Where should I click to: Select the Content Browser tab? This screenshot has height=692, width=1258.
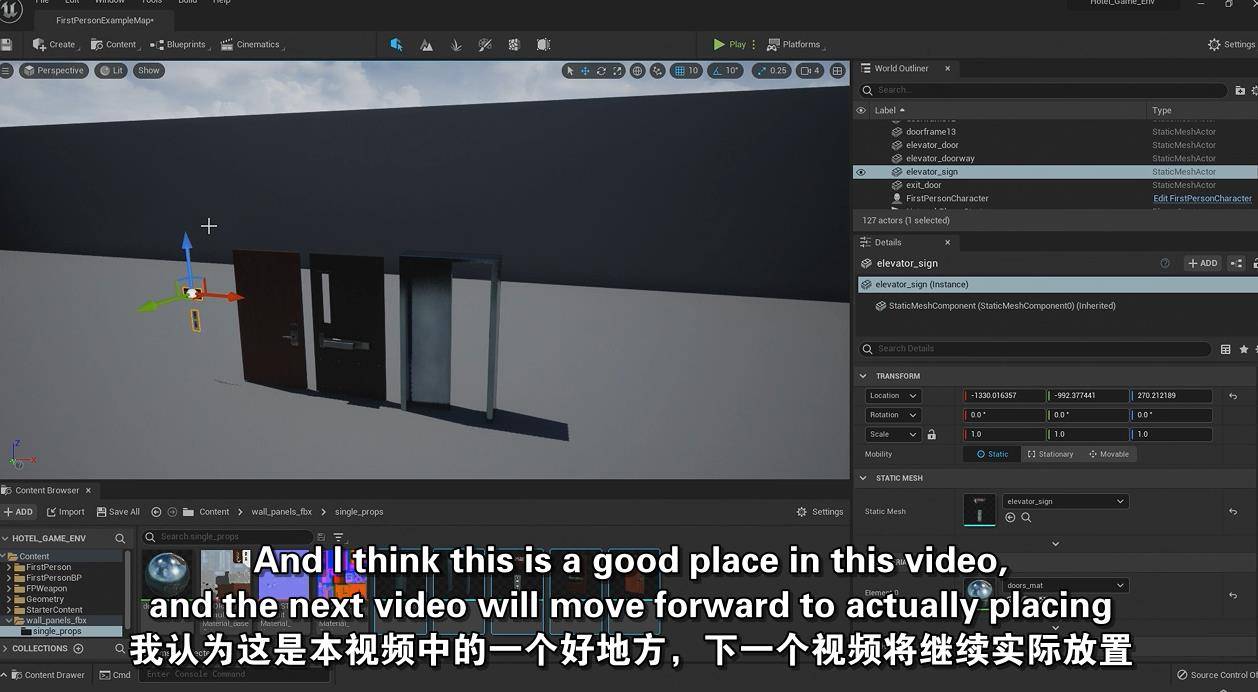pos(47,490)
